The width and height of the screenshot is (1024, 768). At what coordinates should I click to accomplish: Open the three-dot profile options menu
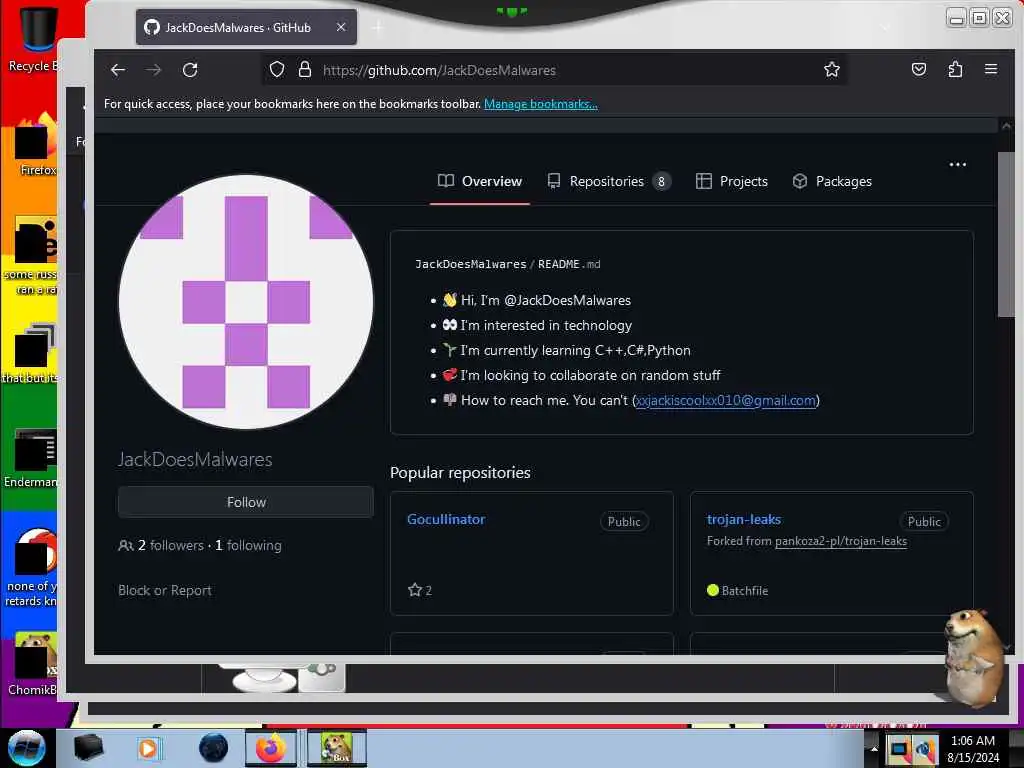[957, 165]
